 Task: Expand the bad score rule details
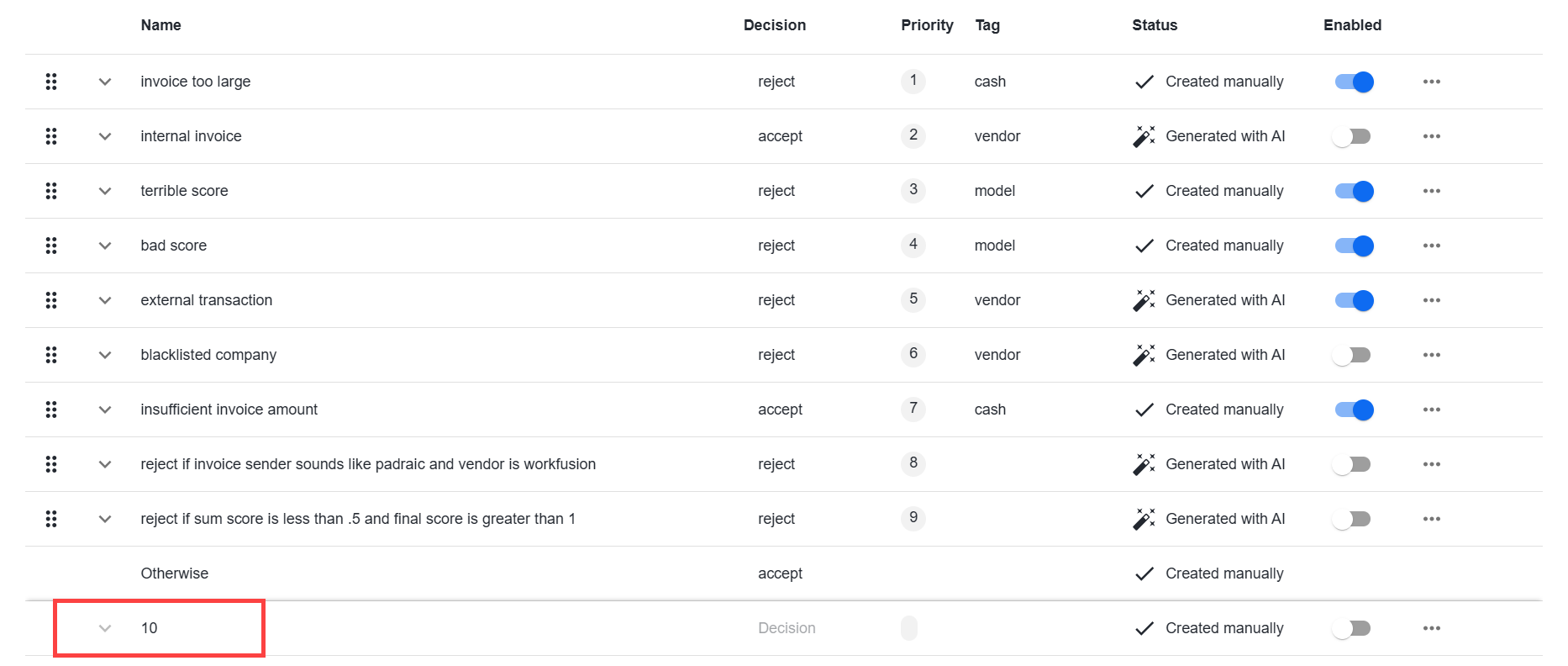point(105,246)
